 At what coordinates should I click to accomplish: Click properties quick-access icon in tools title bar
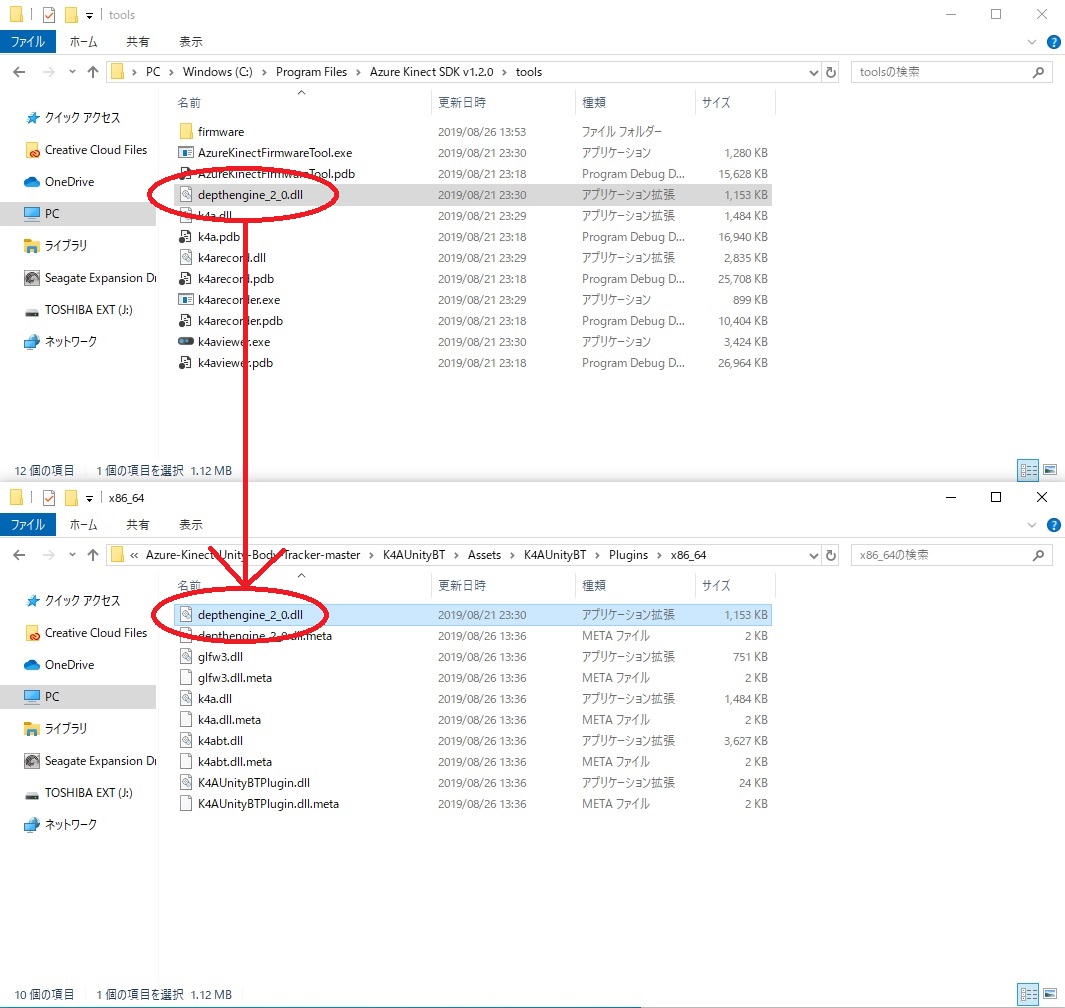click(x=49, y=14)
